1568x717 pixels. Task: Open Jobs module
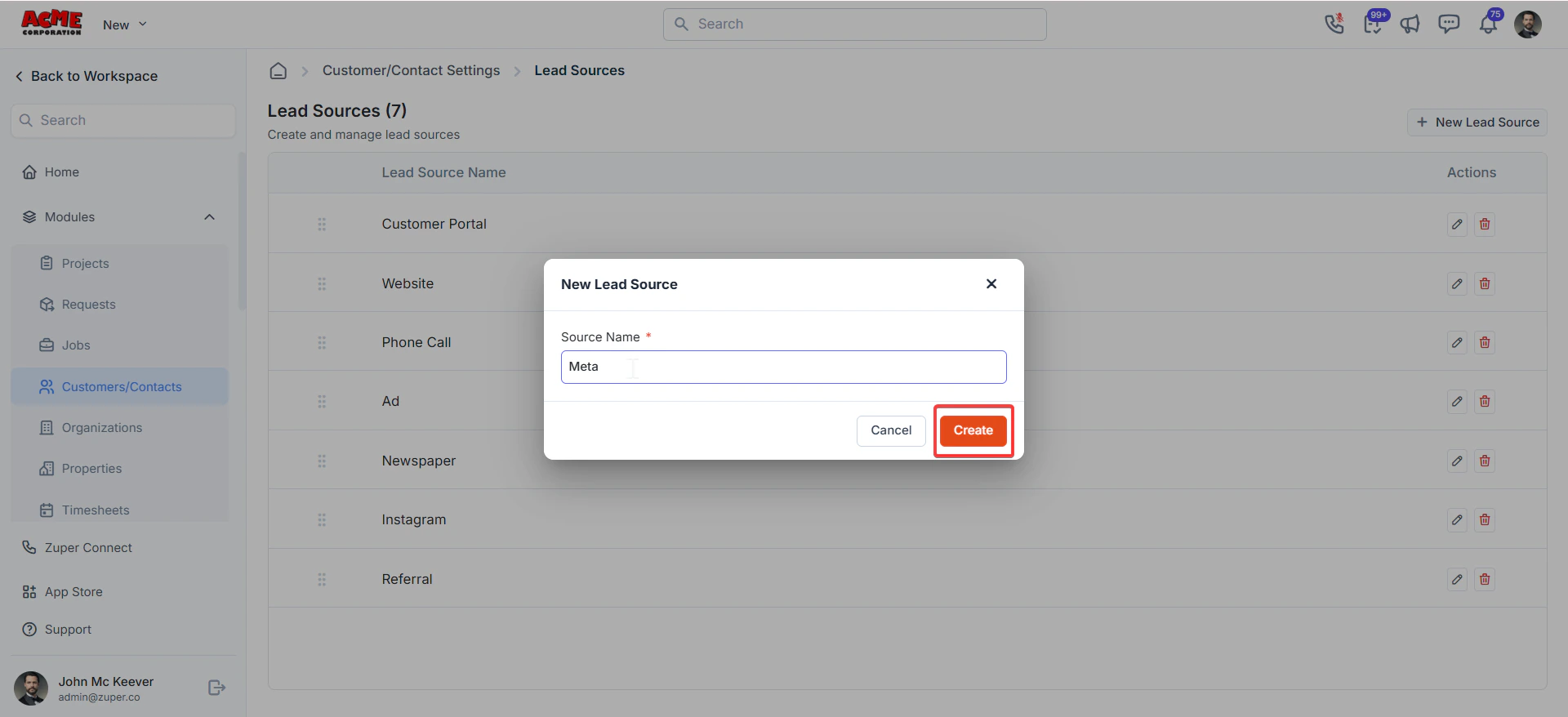(75, 345)
